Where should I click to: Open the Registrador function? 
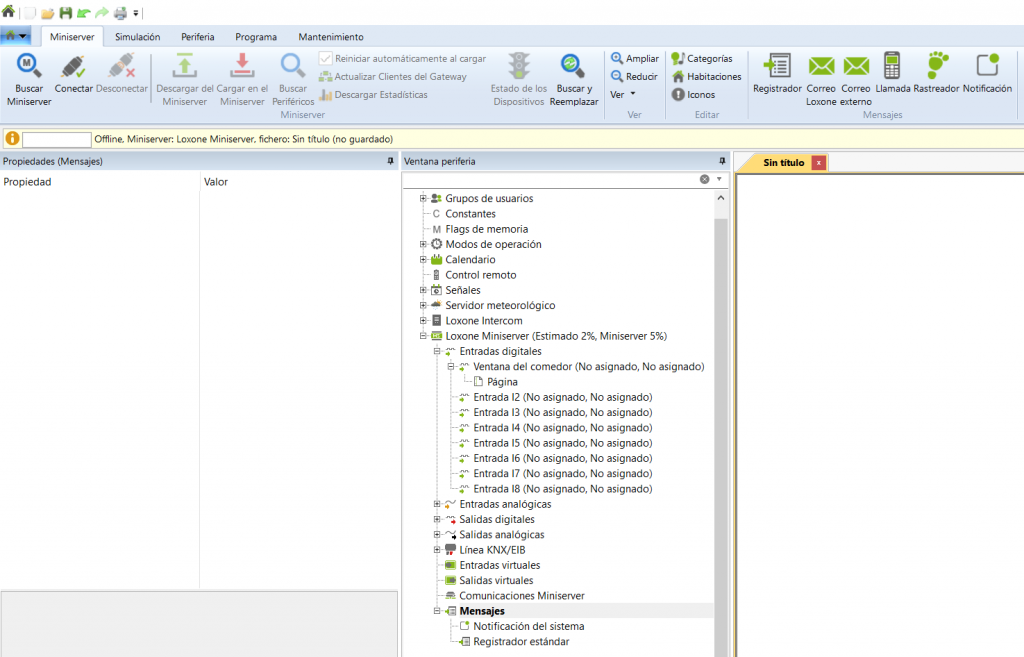(x=779, y=75)
